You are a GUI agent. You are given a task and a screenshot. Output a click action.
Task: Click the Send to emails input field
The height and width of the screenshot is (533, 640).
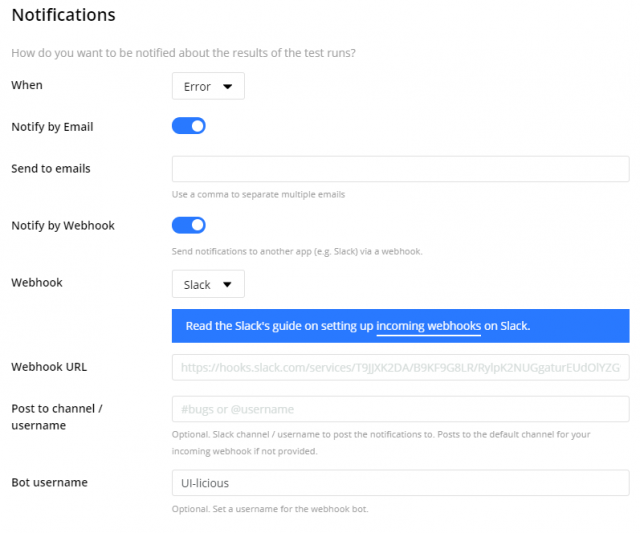pos(400,169)
